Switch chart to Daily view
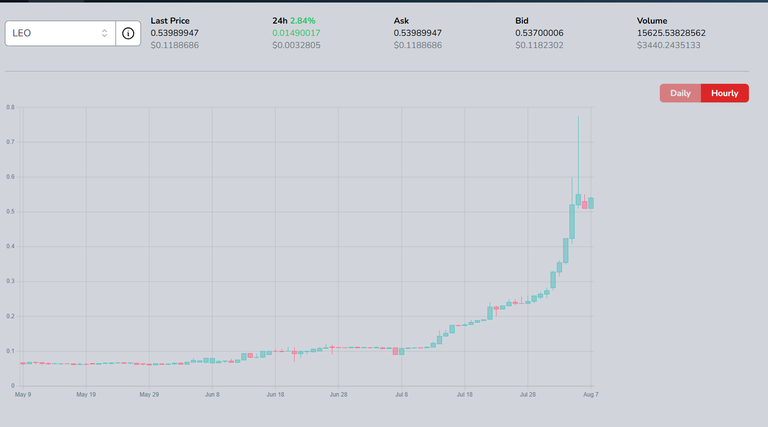The width and height of the screenshot is (768, 427). (680, 93)
